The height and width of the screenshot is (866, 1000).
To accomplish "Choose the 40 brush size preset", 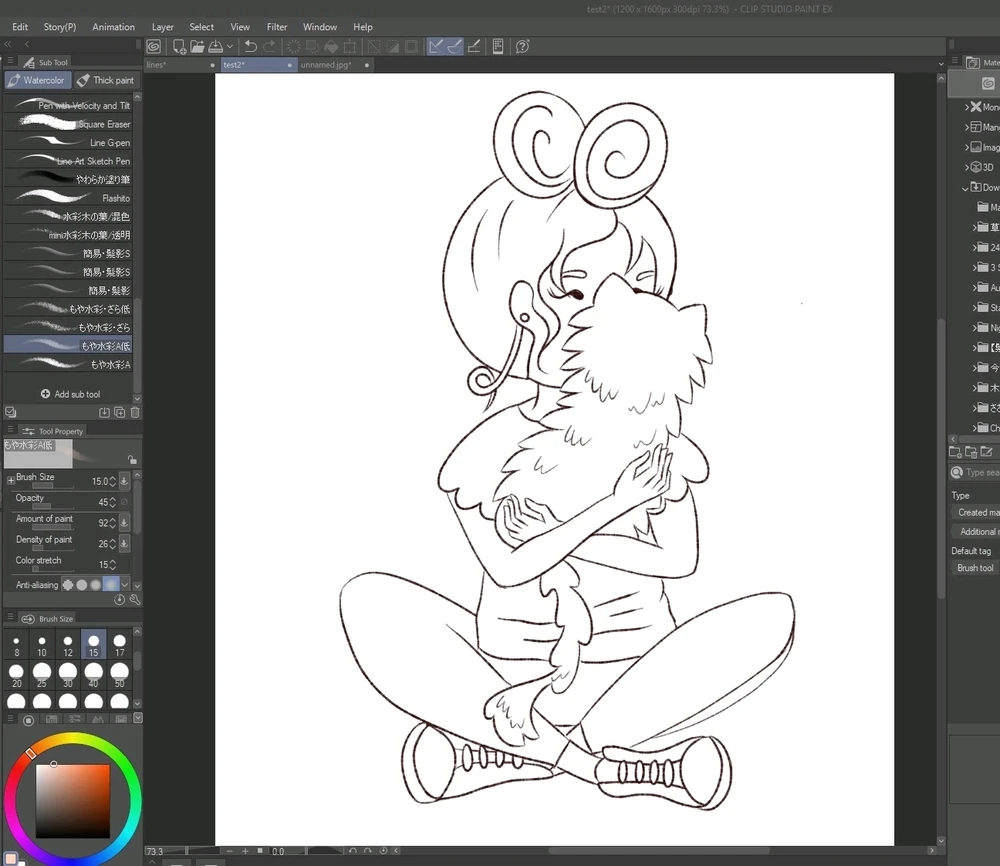I will [x=93, y=675].
